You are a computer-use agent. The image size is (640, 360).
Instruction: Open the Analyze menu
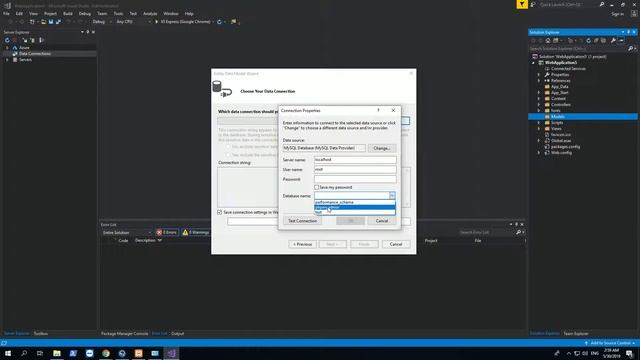(x=150, y=13)
